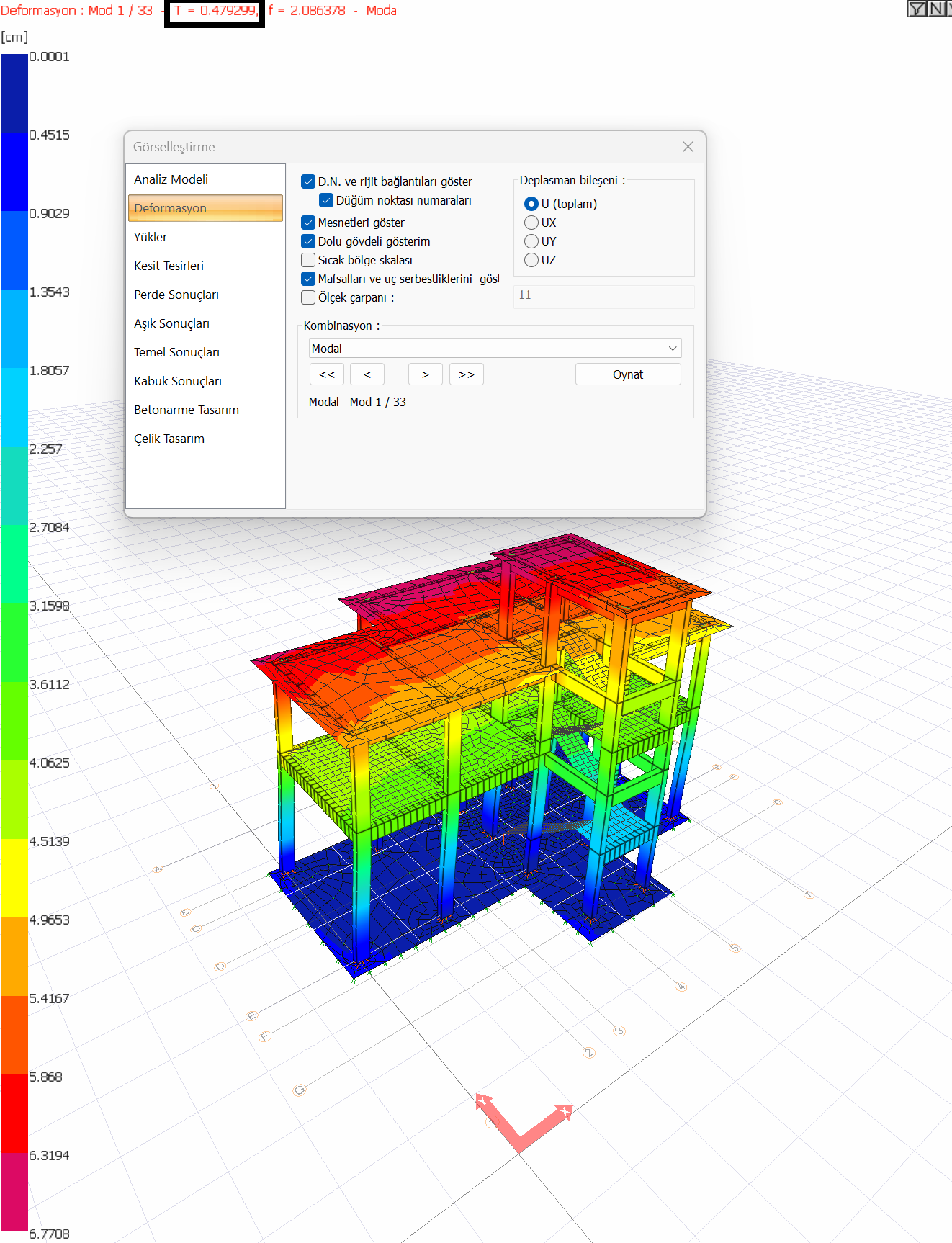Close the Görselleştirme dialog
The image size is (952, 1243).
tap(688, 146)
